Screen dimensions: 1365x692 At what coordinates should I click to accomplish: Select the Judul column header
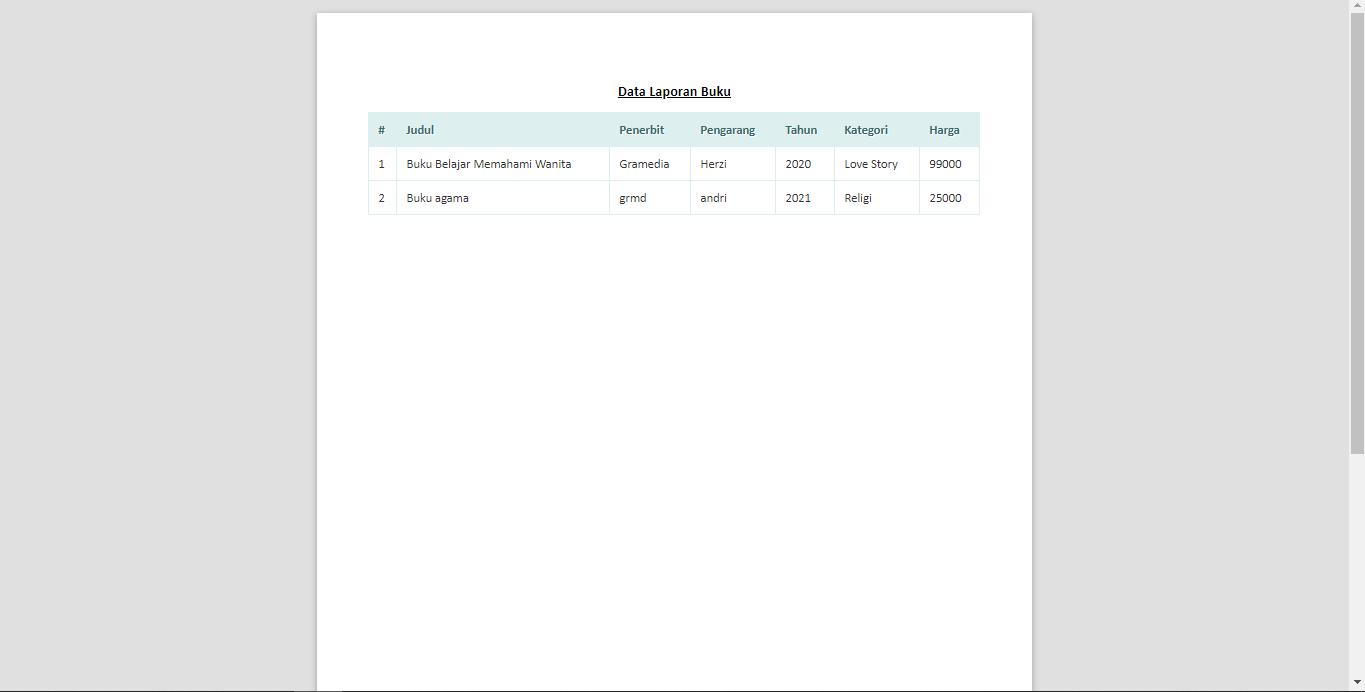click(x=420, y=129)
